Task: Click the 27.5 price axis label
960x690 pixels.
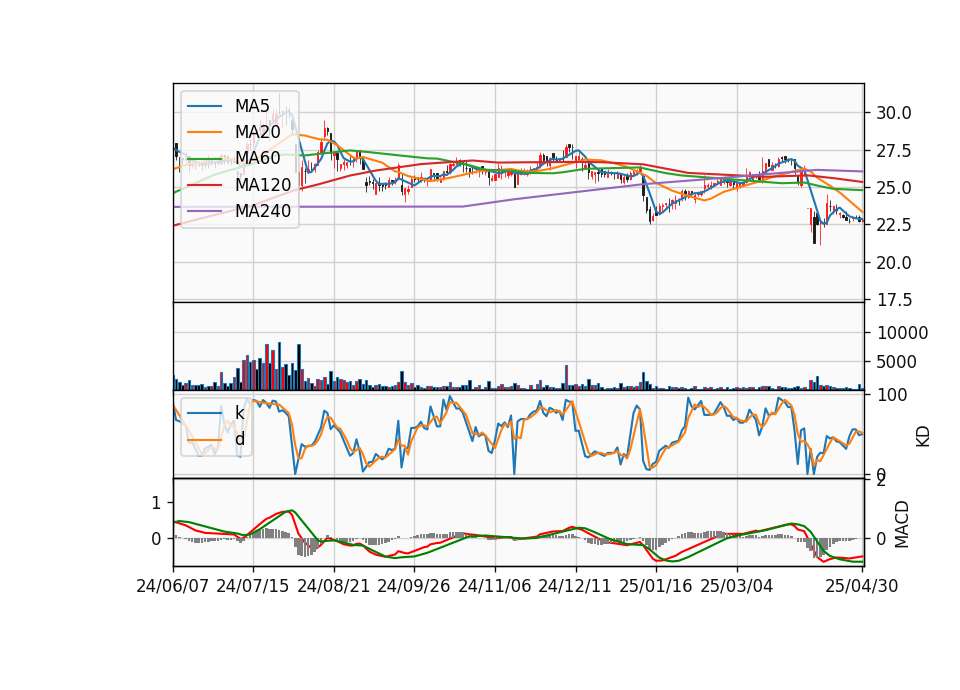Action: tap(894, 151)
